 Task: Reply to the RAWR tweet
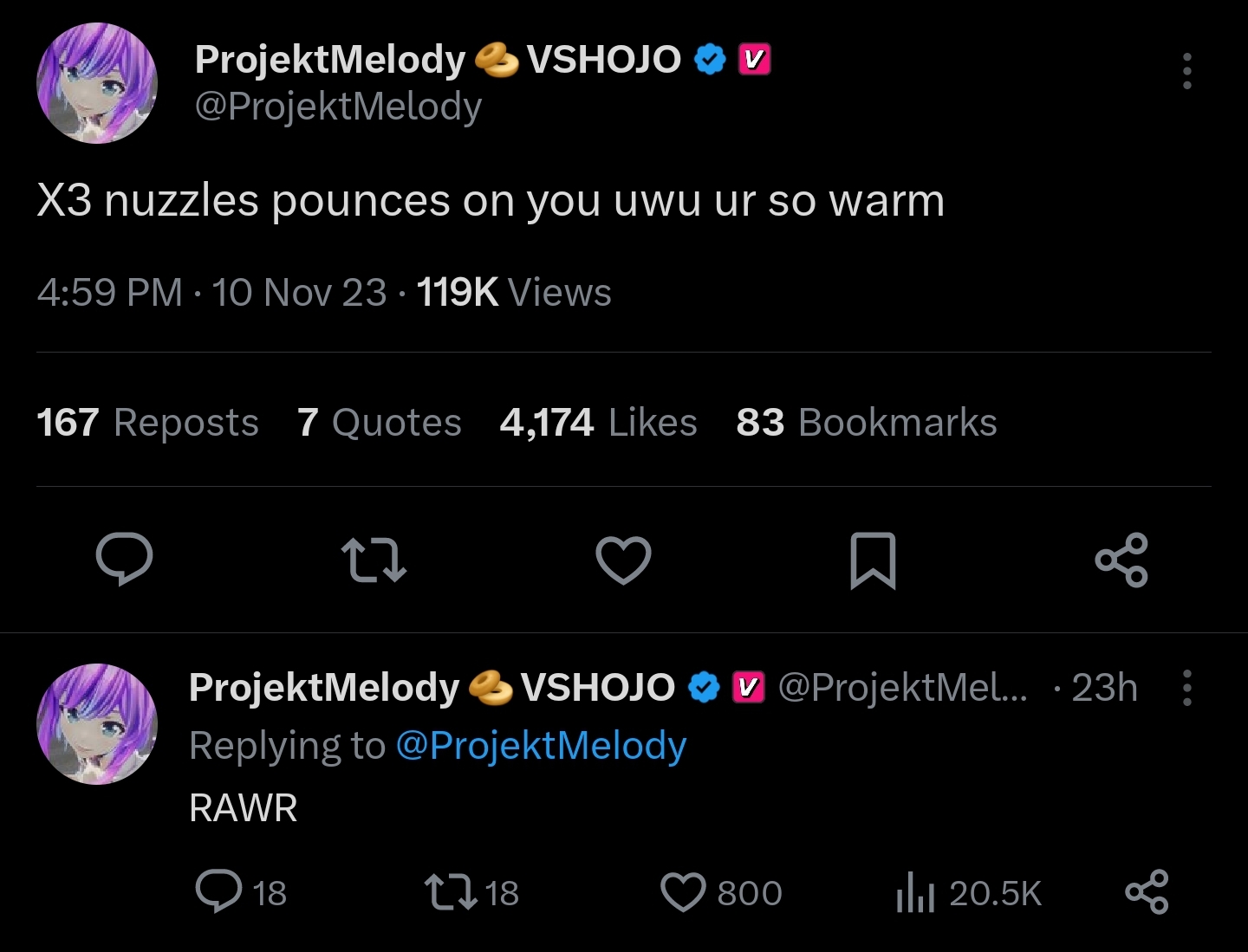coord(218,891)
